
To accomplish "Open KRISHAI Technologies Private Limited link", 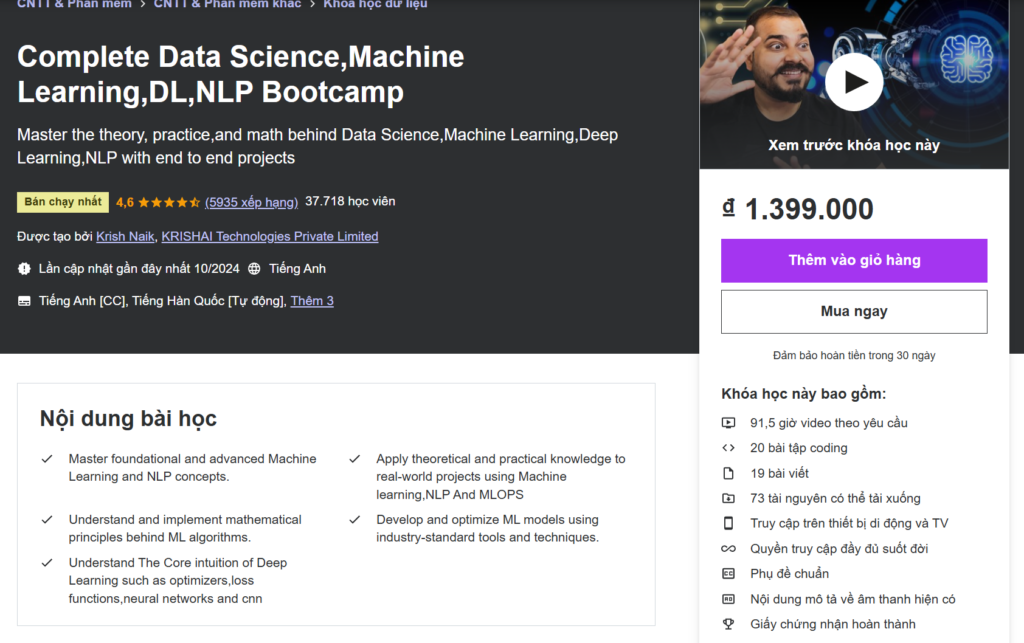I will pos(270,237).
